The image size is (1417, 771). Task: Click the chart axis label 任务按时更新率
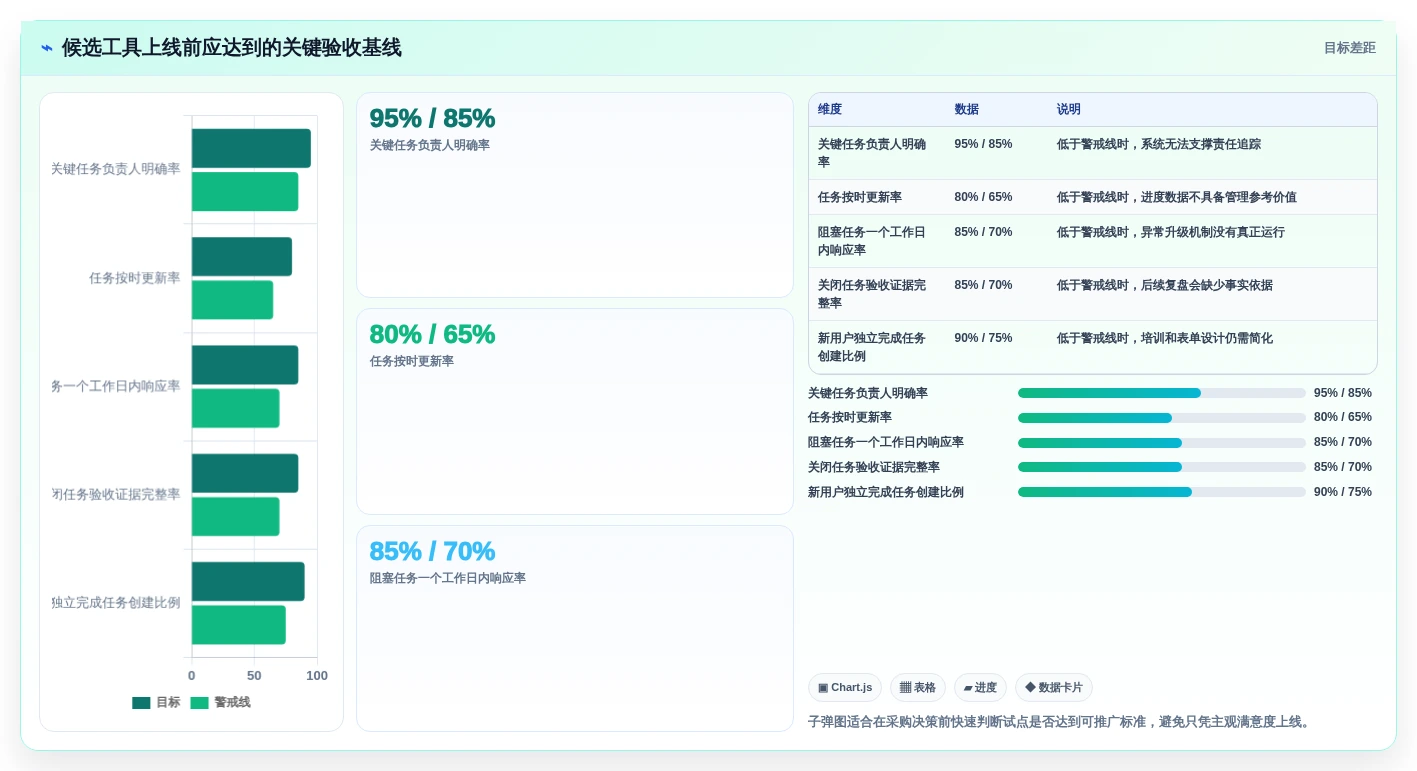(x=135, y=278)
